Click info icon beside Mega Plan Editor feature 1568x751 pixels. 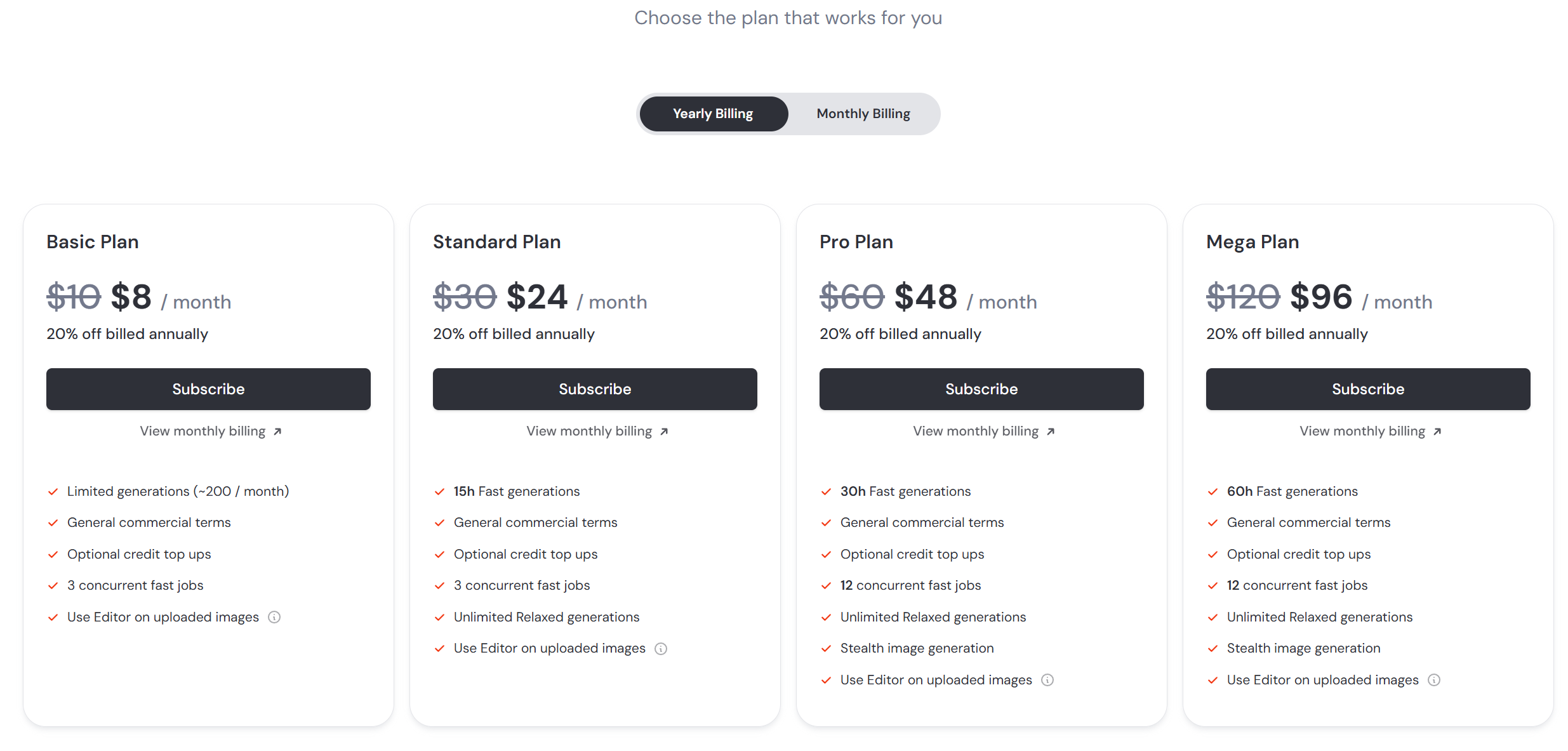[x=1434, y=680]
